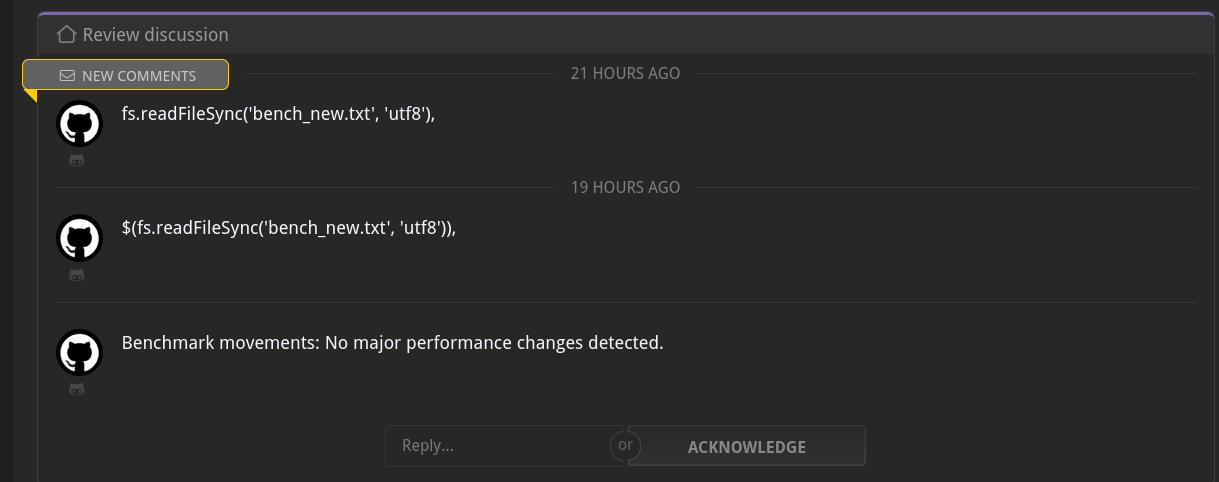Select the Benchmark movements comment text
This screenshot has width=1219, height=482.
pyautogui.click(x=393, y=343)
